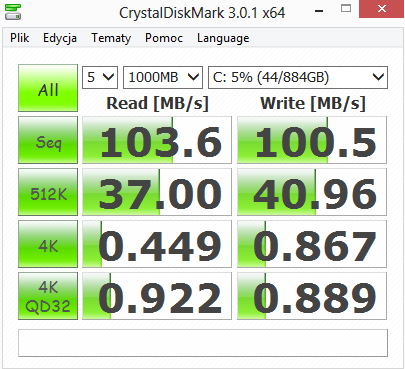Start the Seq sequential test
The width and height of the screenshot is (405, 369).
click(x=48, y=140)
